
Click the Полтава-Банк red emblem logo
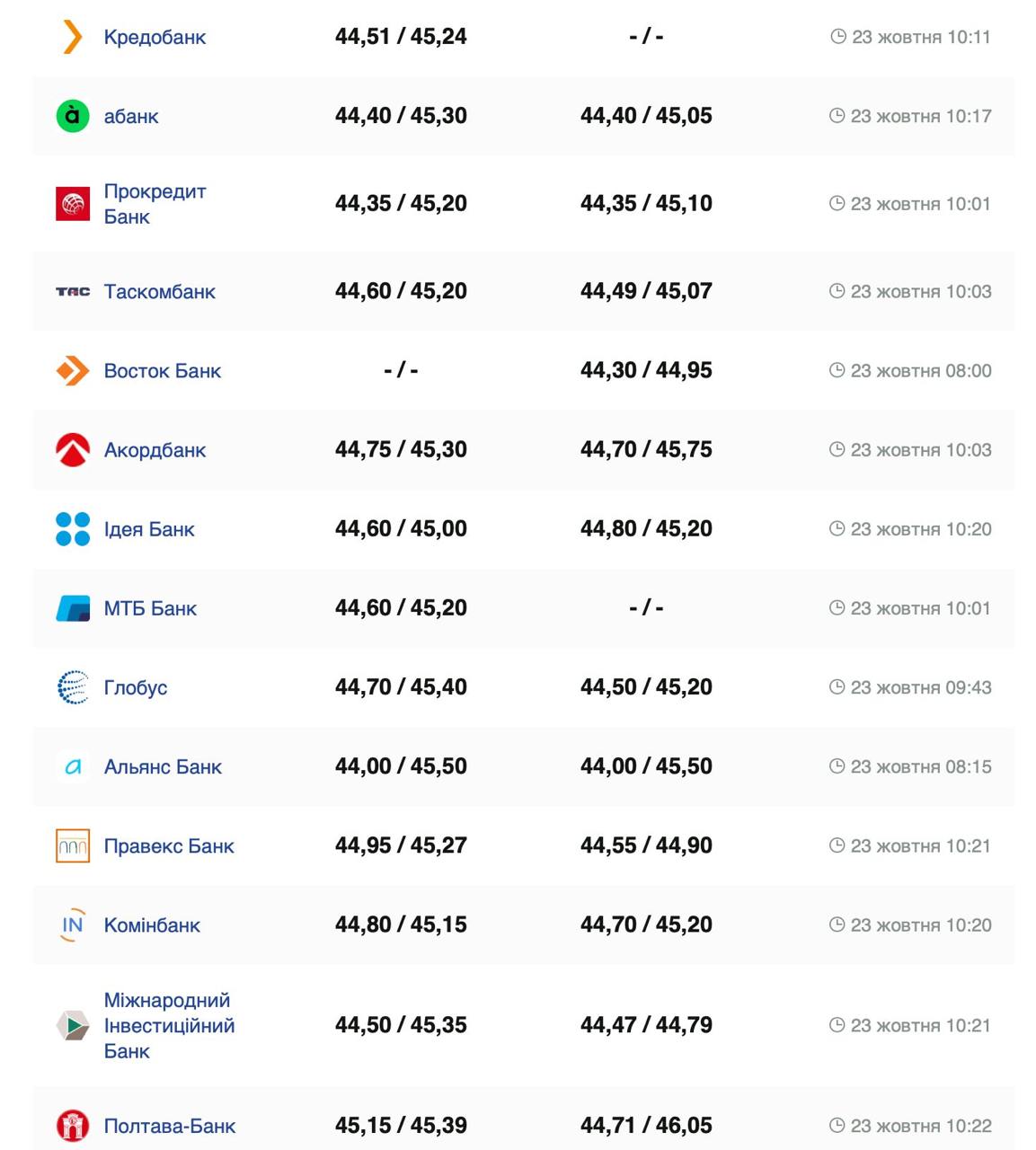click(x=73, y=1126)
